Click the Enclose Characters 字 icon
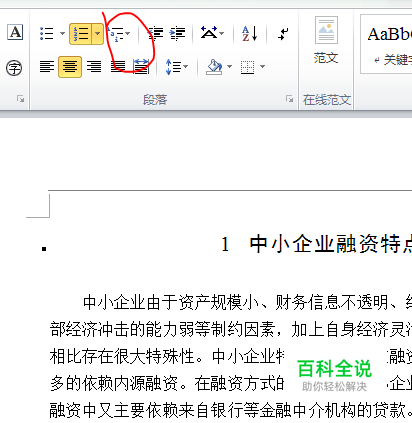The width and height of the screenshot is (412, 423). click(x=14, y=68)
